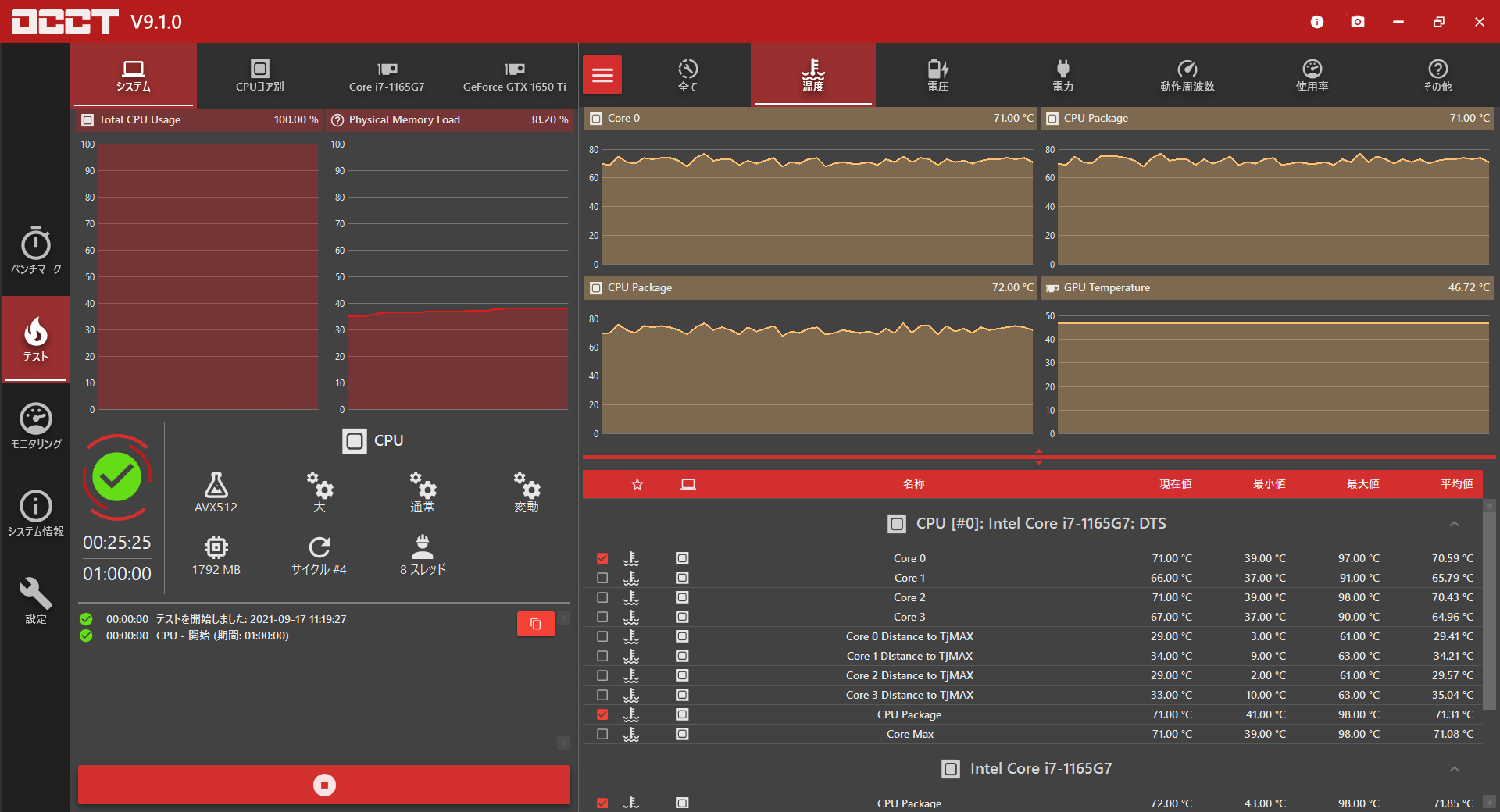Viewport: 1500px width, 812px height.
Task: Uncheck the Core 0 checkbox
Action: click(602, 558)
